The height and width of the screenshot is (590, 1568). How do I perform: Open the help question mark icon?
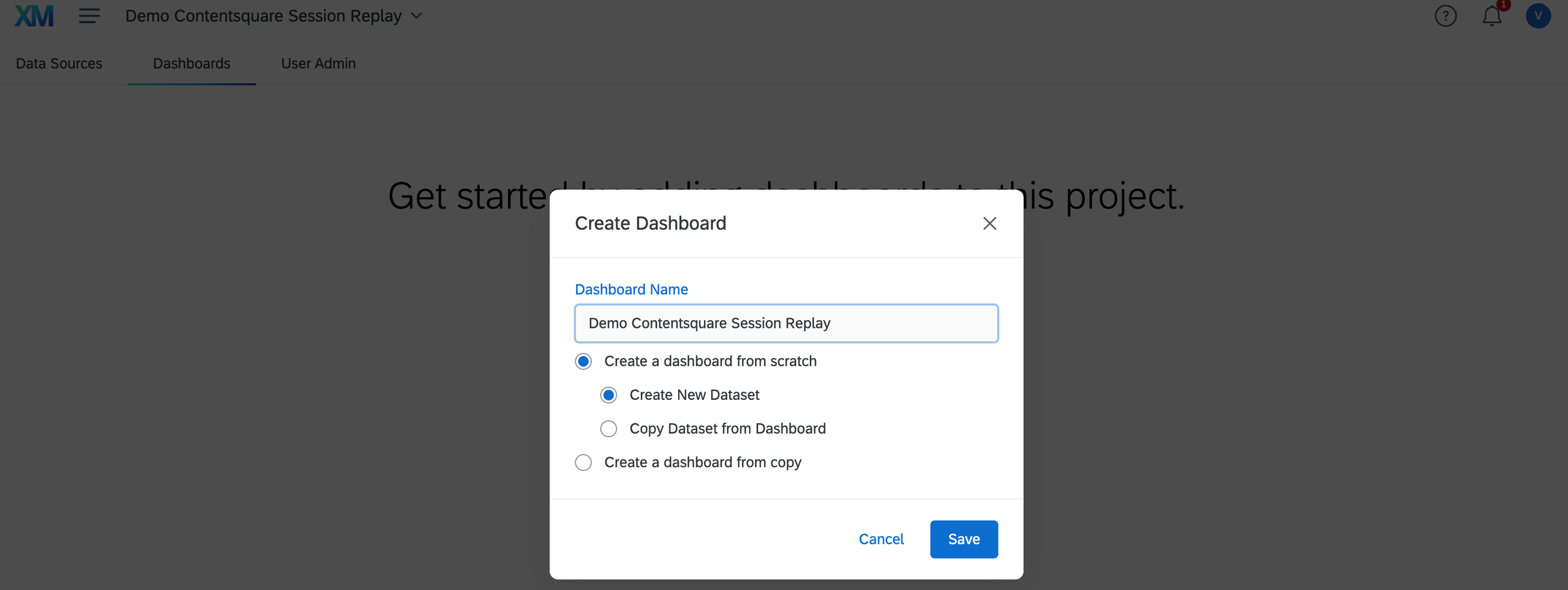click(1445, 16)
